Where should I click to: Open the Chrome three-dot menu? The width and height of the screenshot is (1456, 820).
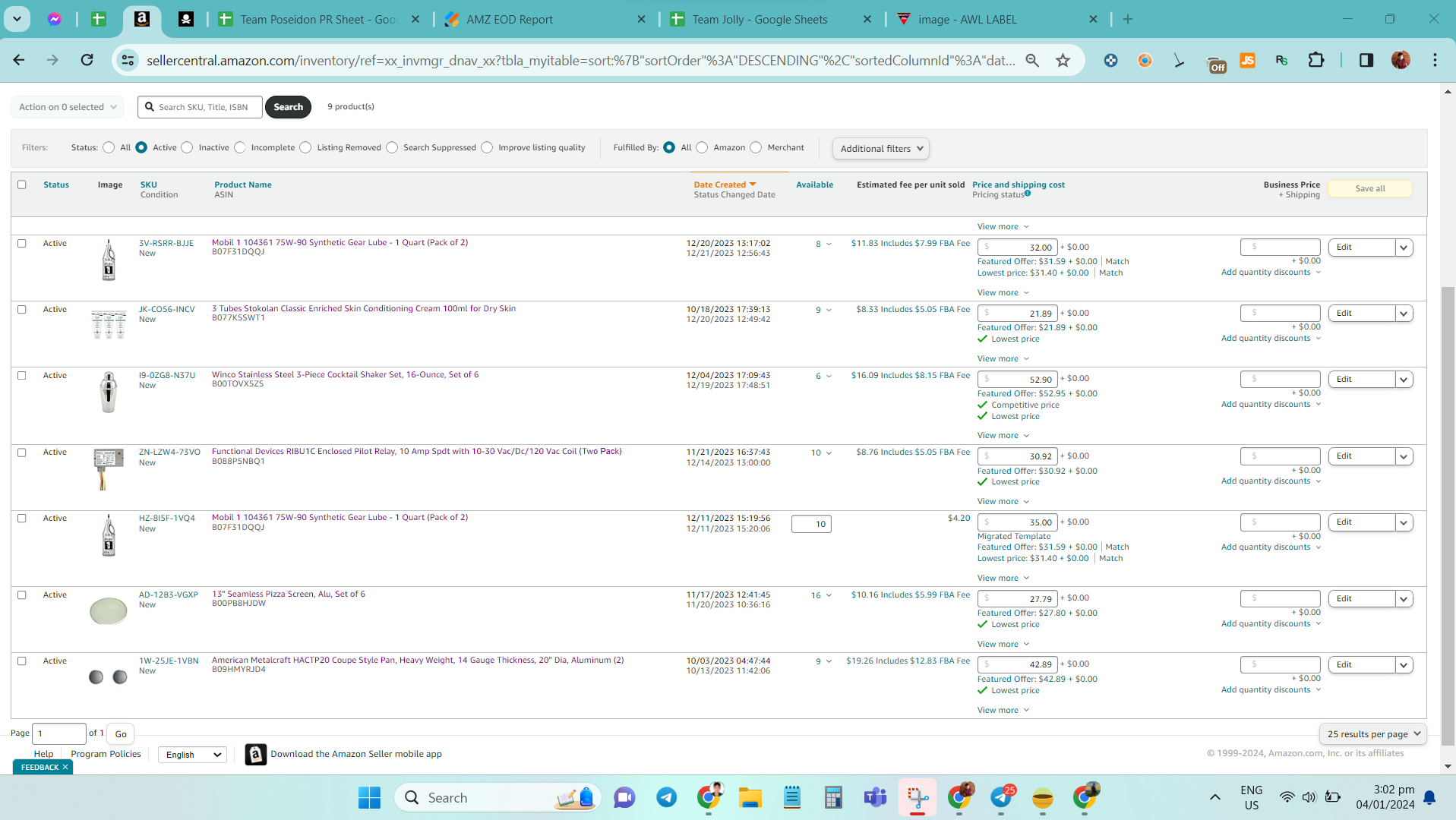tap(1435, 60)
